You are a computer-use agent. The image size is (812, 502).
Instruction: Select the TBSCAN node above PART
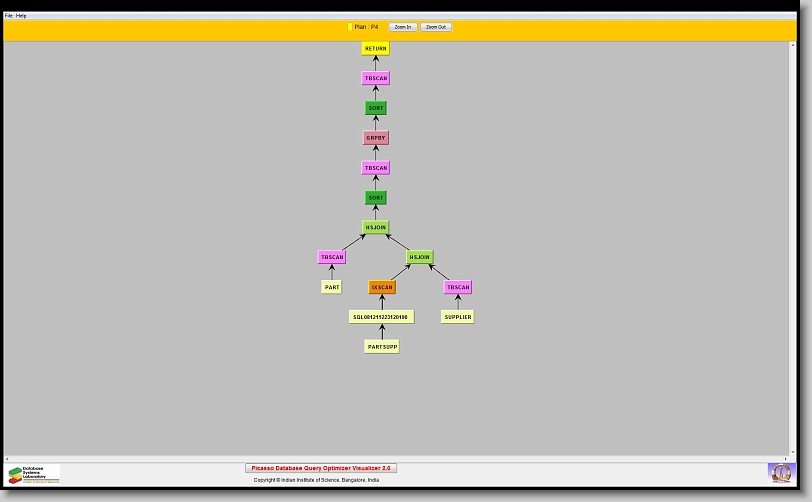pyautogui.click(x=332, y=257)
